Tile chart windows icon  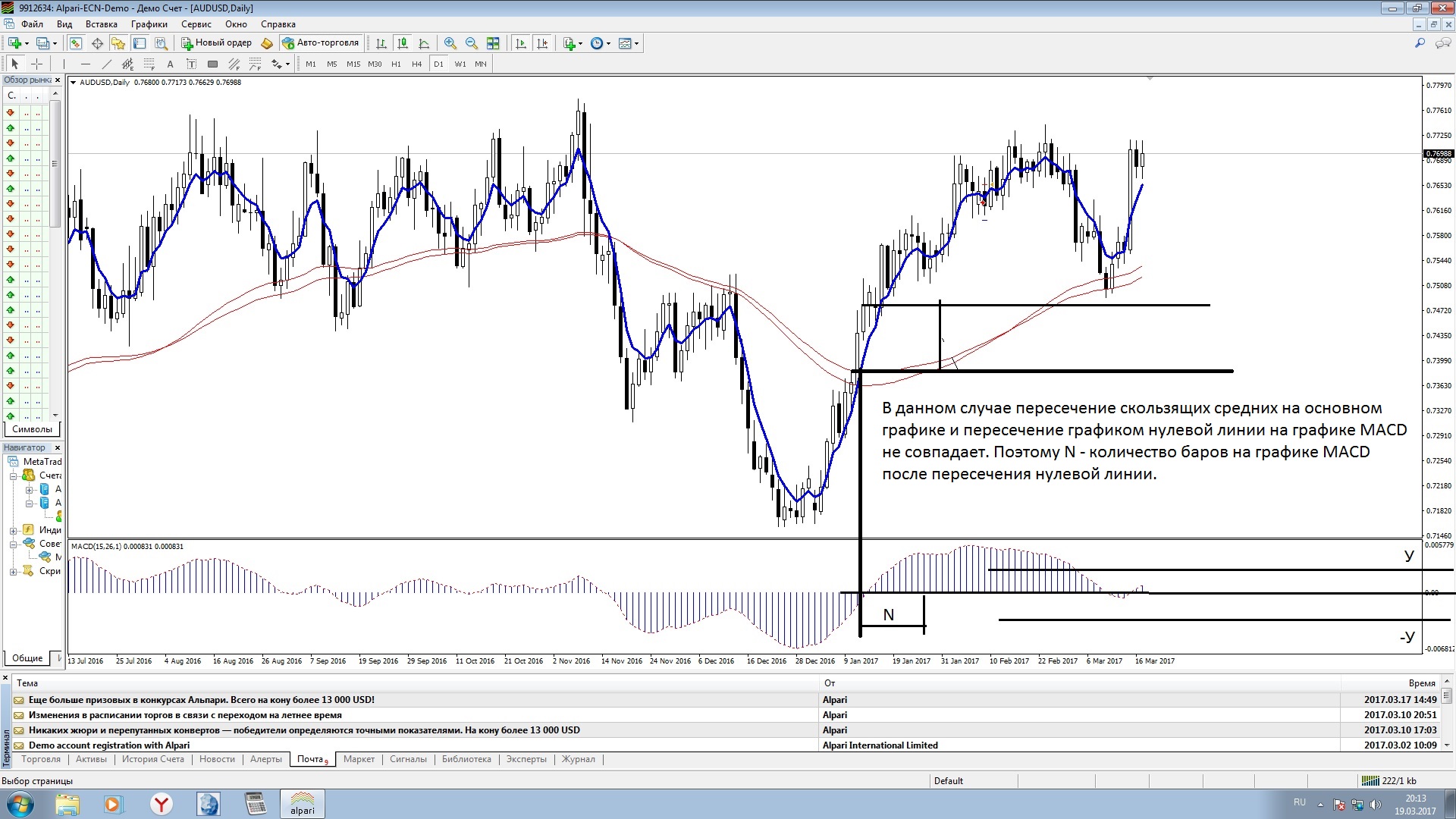pos(493,43)
